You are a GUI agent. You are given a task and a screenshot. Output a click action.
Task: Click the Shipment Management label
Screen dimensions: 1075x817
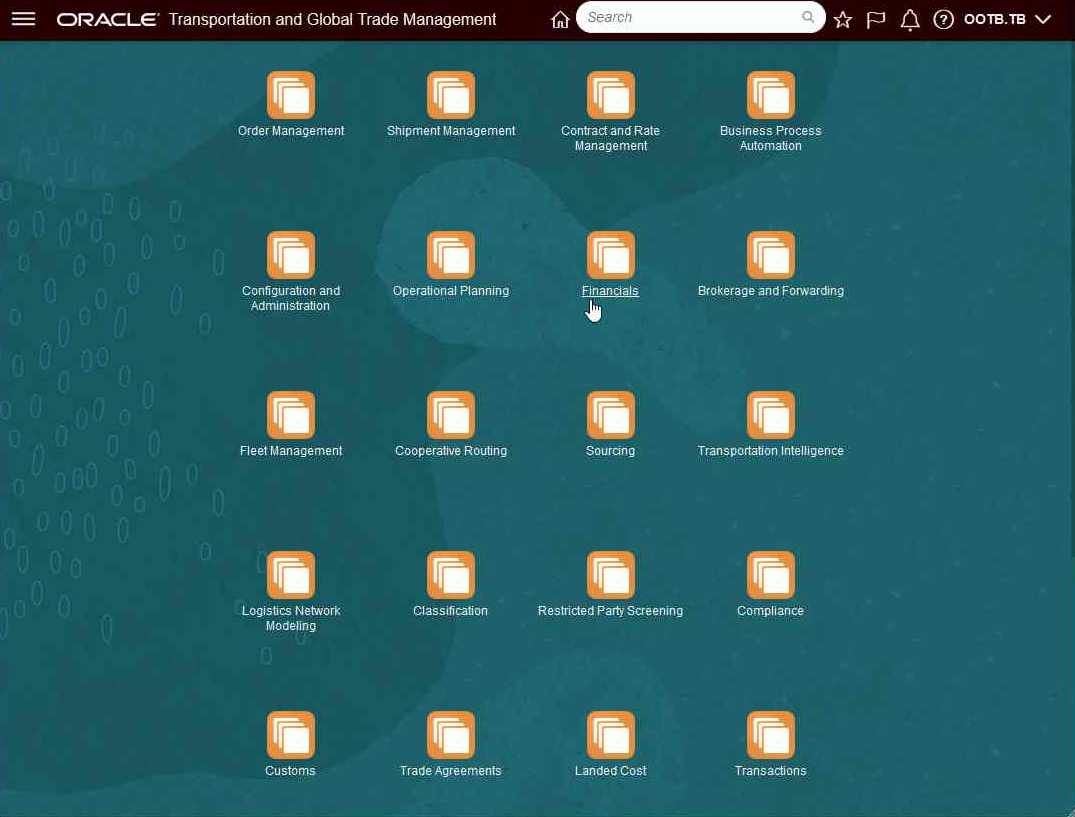[450, 131]
